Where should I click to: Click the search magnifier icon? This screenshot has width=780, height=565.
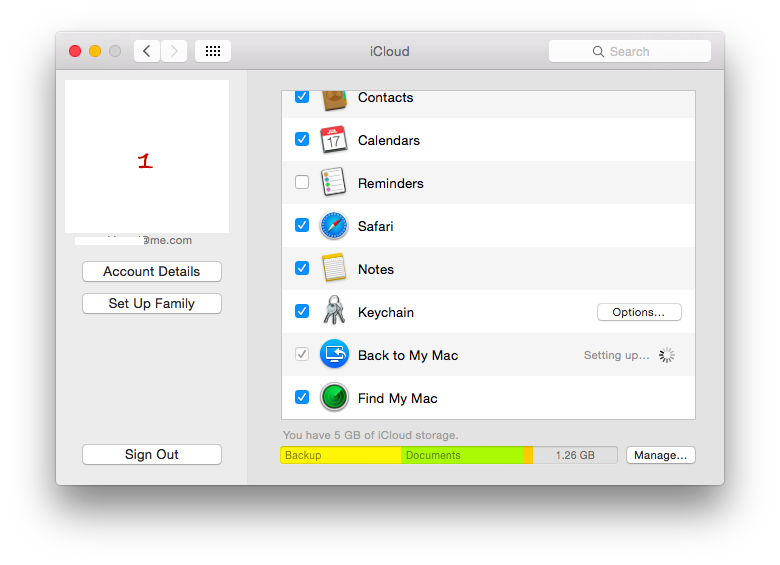pyautogui.click(x=598, y=52)
